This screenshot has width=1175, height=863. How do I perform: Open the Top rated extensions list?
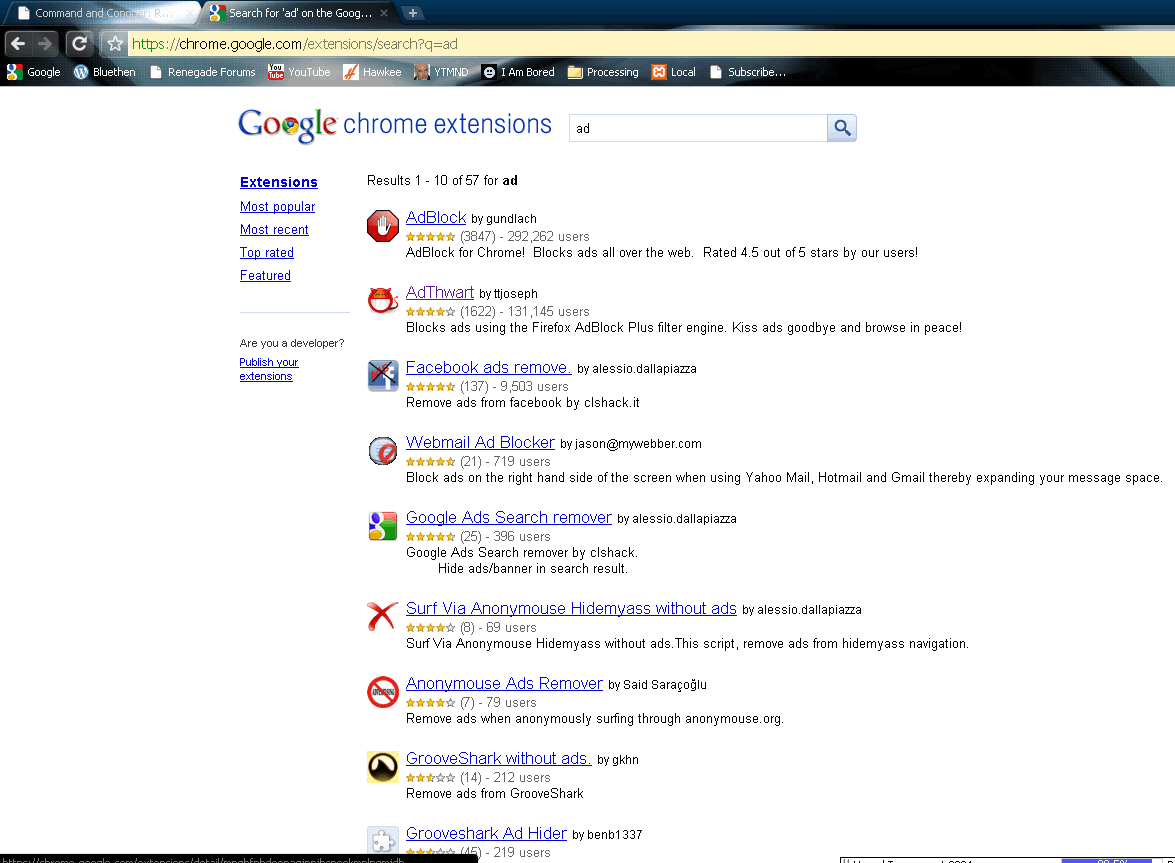[267, 253]
